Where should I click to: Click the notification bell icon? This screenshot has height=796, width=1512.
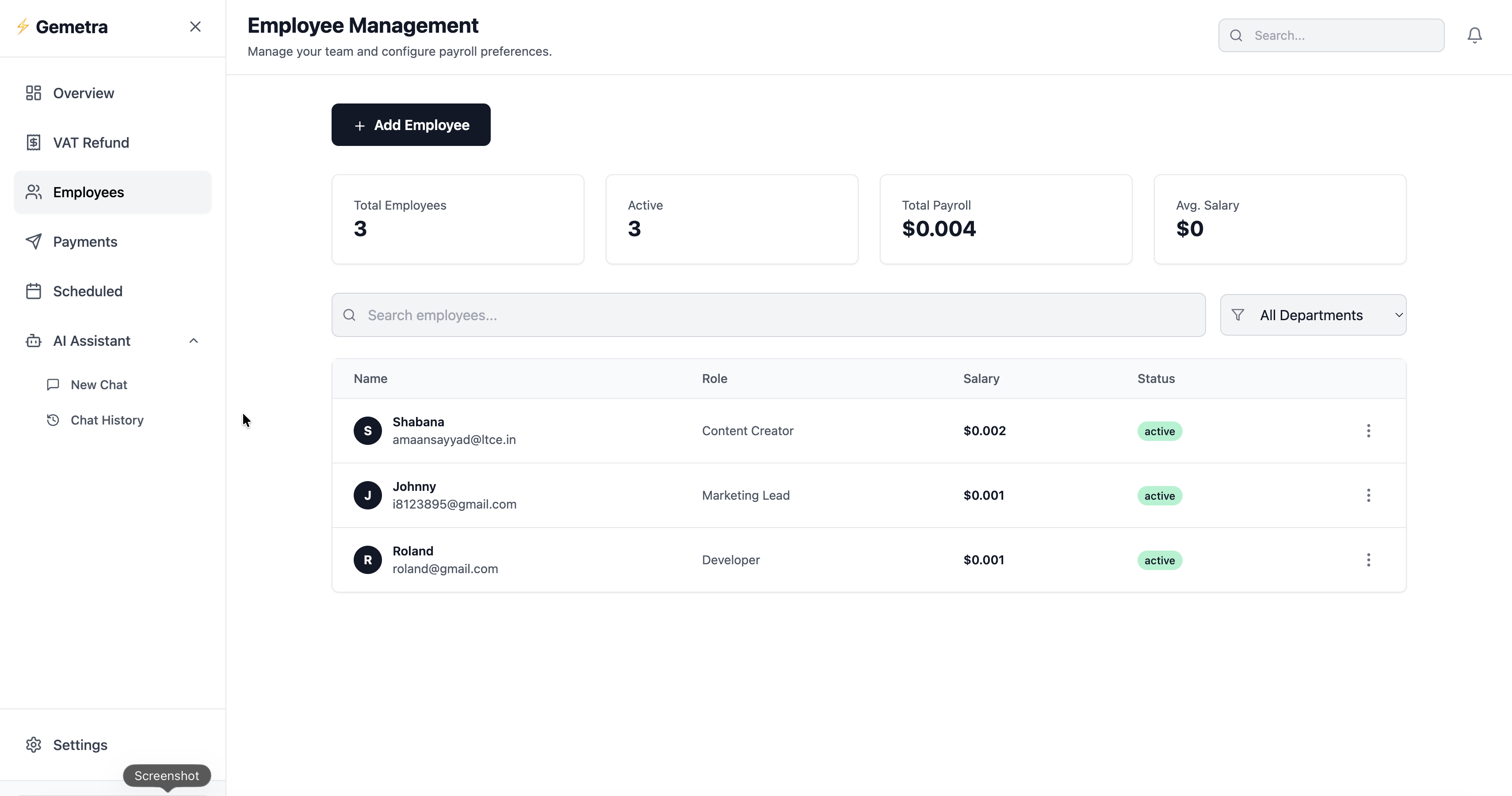tap(1474, 35)
